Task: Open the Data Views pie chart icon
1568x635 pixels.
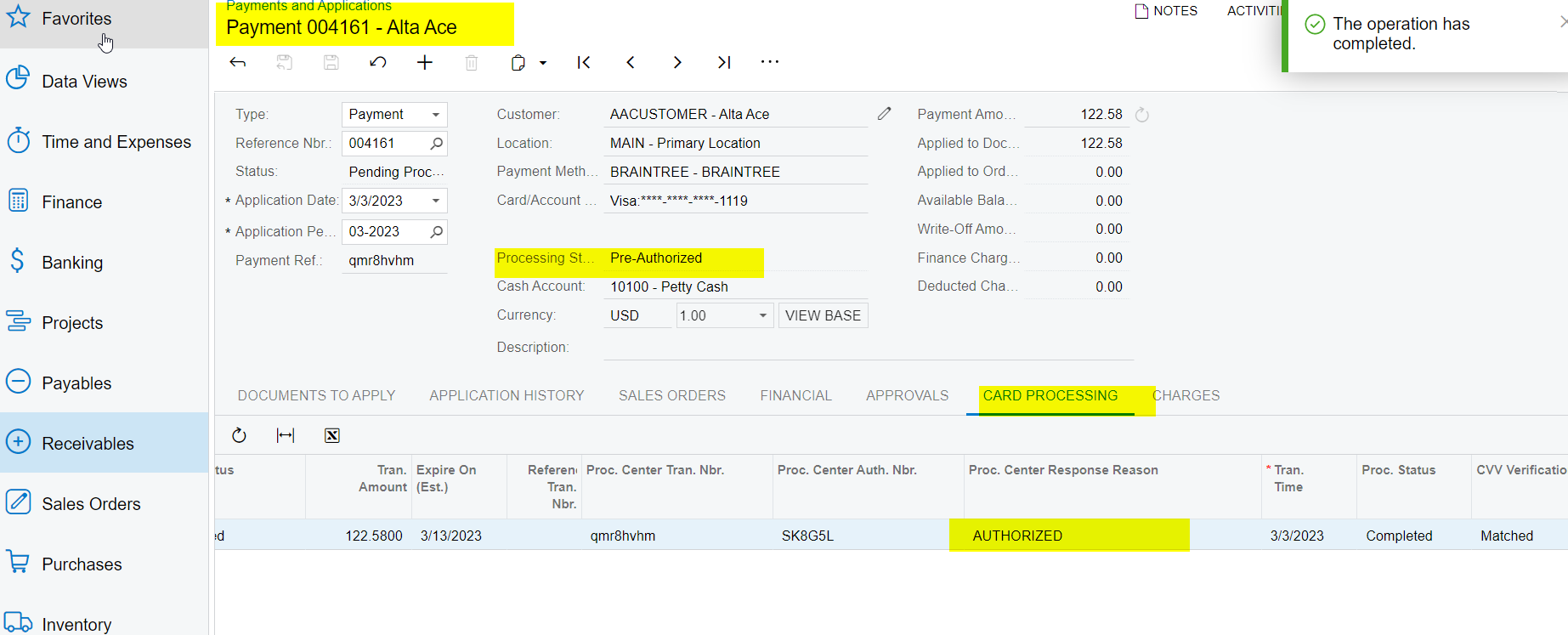Action: 18,78
